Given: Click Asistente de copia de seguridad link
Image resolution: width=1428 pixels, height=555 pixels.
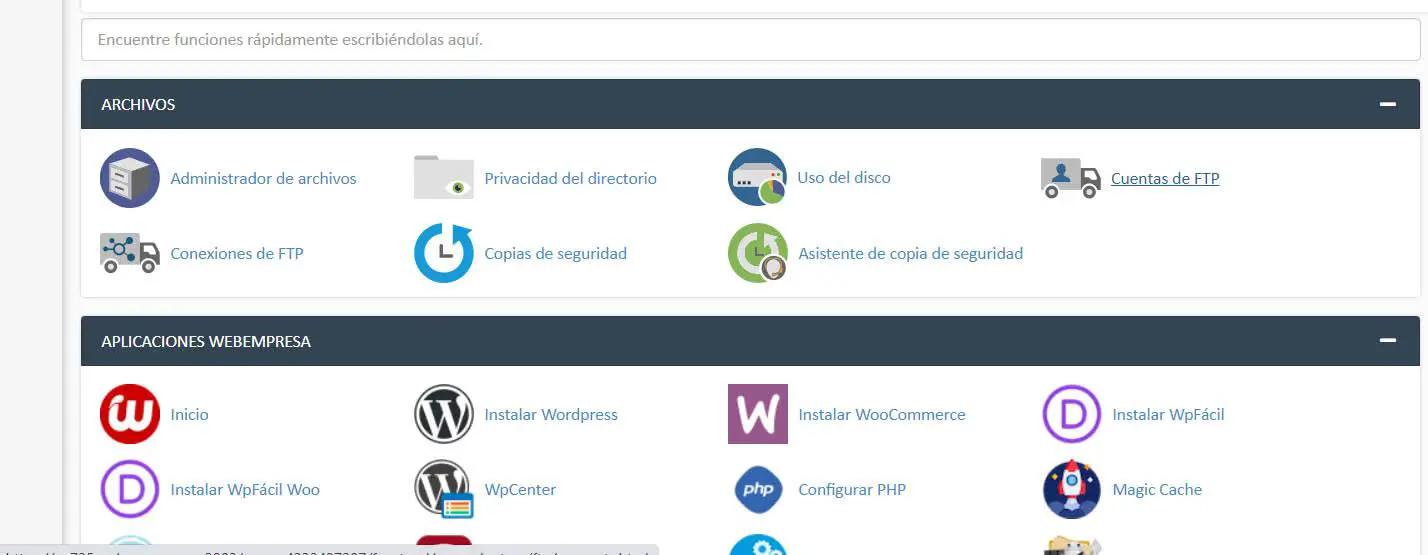Looking at the screenshot, I should [910, 253].
